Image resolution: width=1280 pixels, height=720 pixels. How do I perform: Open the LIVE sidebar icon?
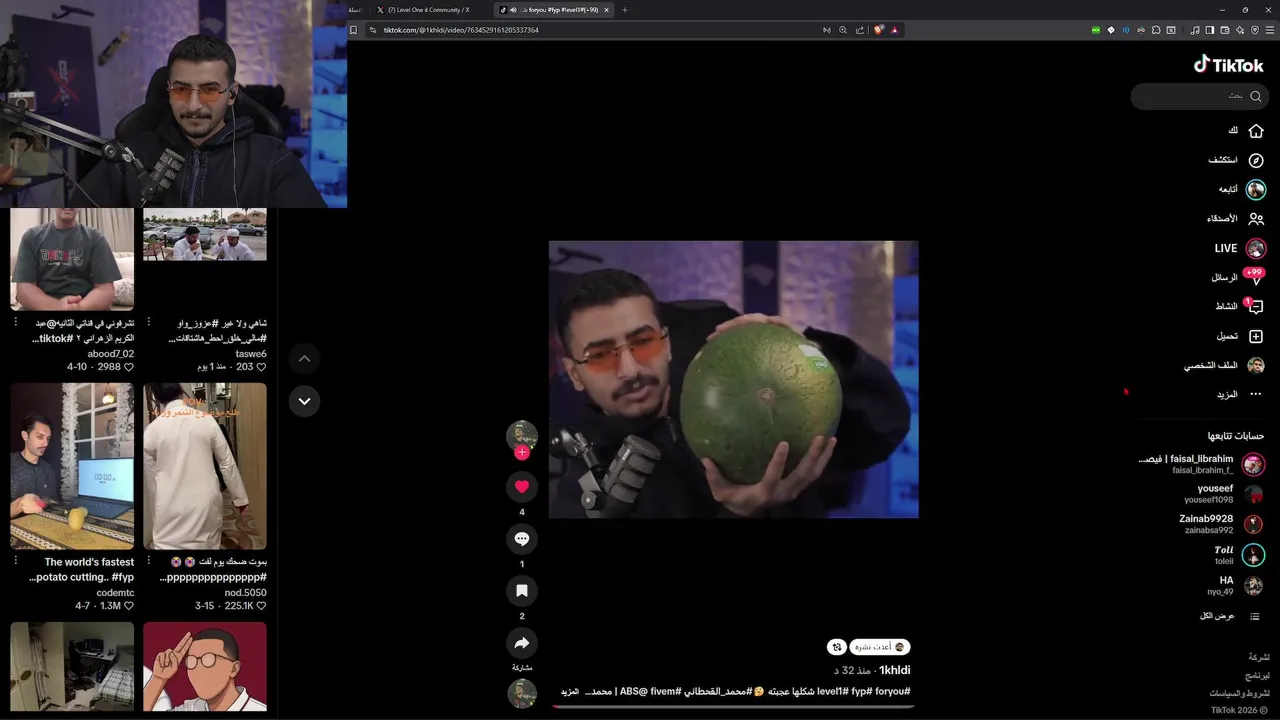pos(1256,248)
